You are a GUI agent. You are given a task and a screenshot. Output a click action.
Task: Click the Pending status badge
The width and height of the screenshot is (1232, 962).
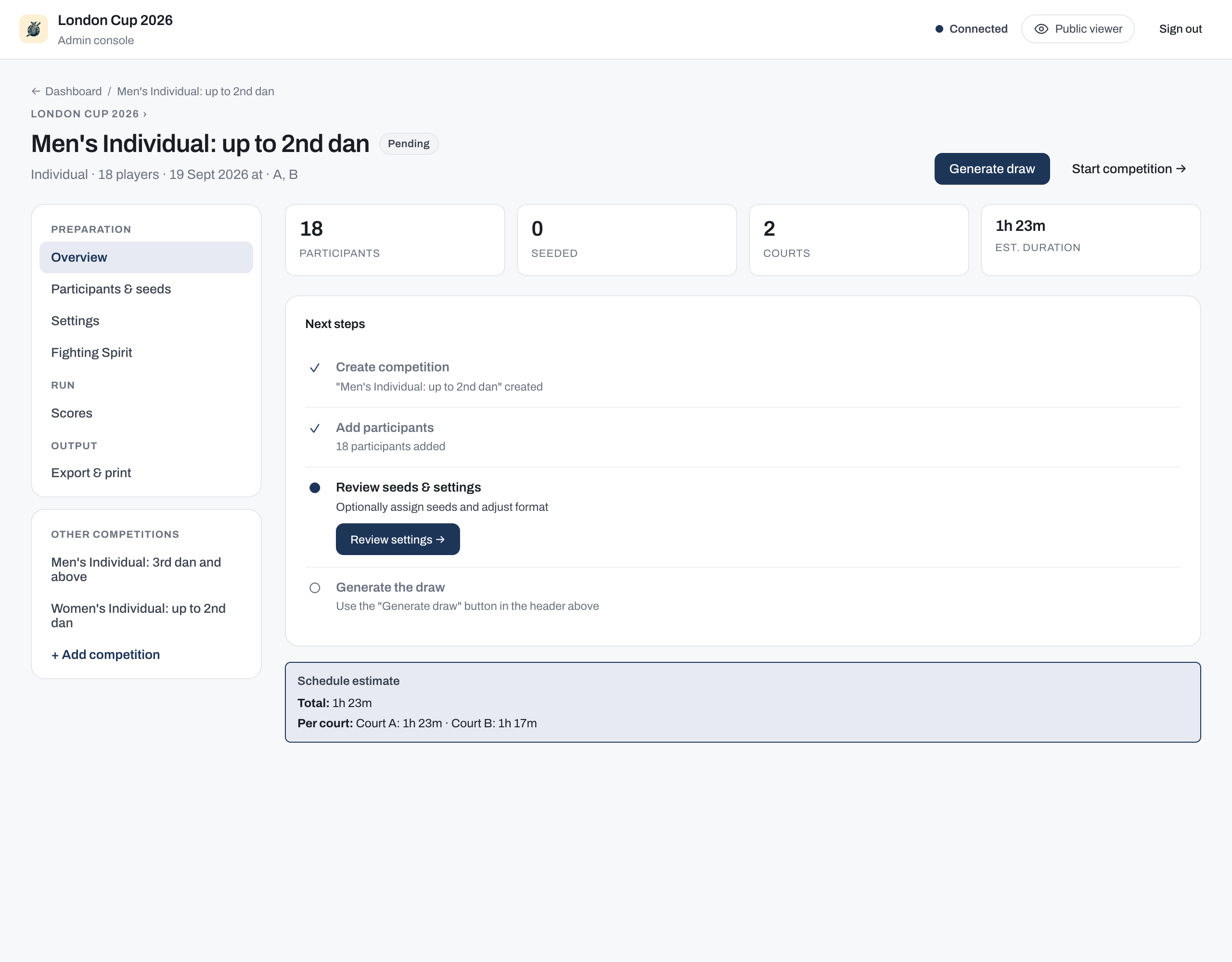[x=409, y=144]
